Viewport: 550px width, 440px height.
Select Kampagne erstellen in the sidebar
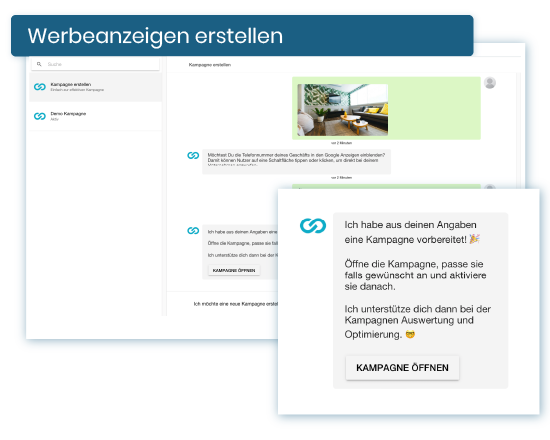coord(95,87)
